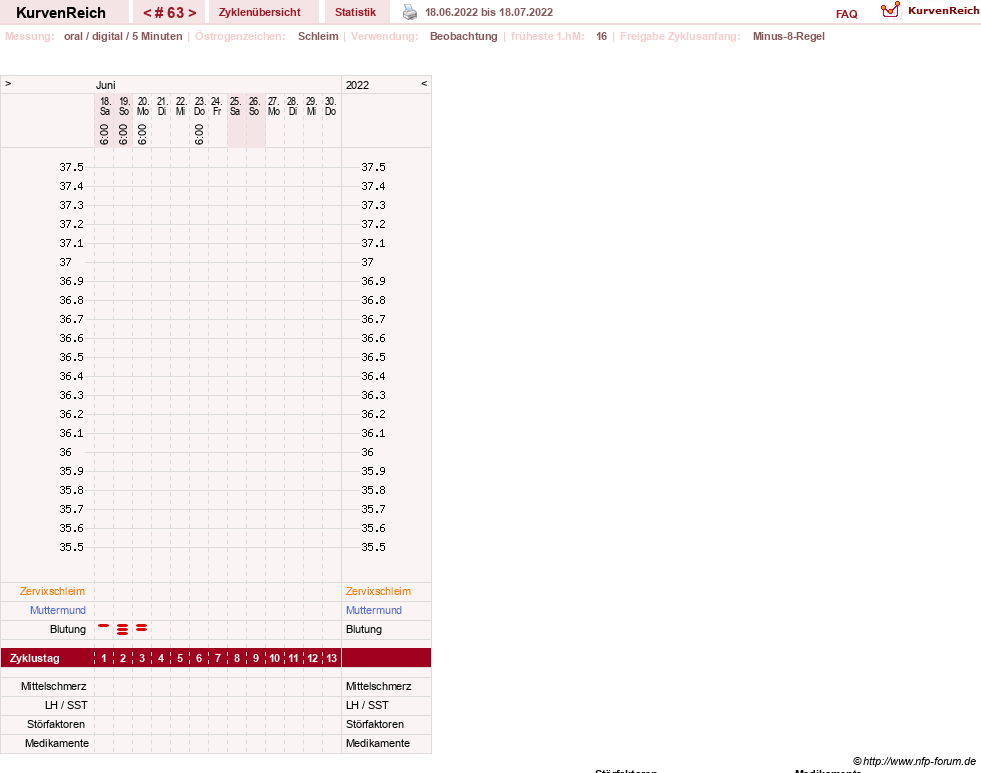Viewport: 981px width, 773px height.
Task: Click the 'Minus-8-Regel' value
Action: pos(788,36)
